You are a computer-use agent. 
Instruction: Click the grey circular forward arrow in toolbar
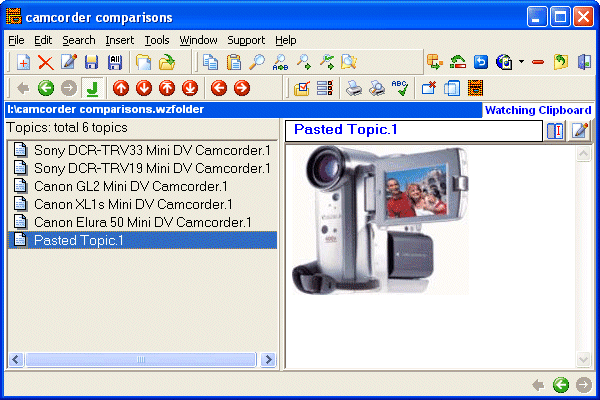69,88
